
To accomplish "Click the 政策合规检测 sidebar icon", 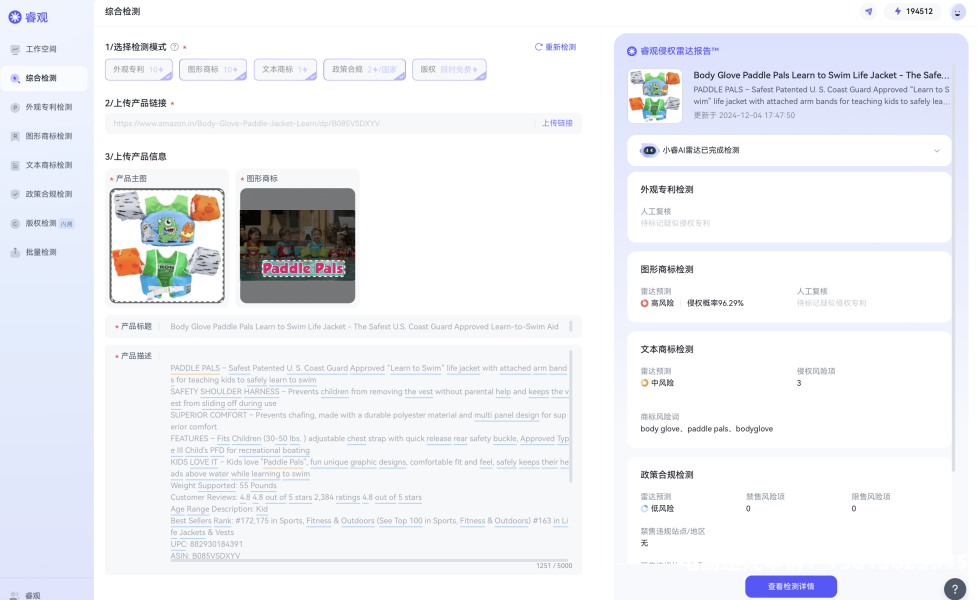I will point(15,194).
